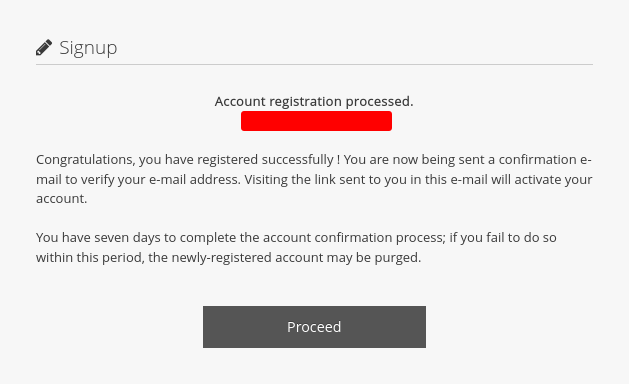Screen dimensions: 629x384
Task: Click the word 'Congratulations' in the paragraph
Action: pyautogui.click(x=84, y=160)
